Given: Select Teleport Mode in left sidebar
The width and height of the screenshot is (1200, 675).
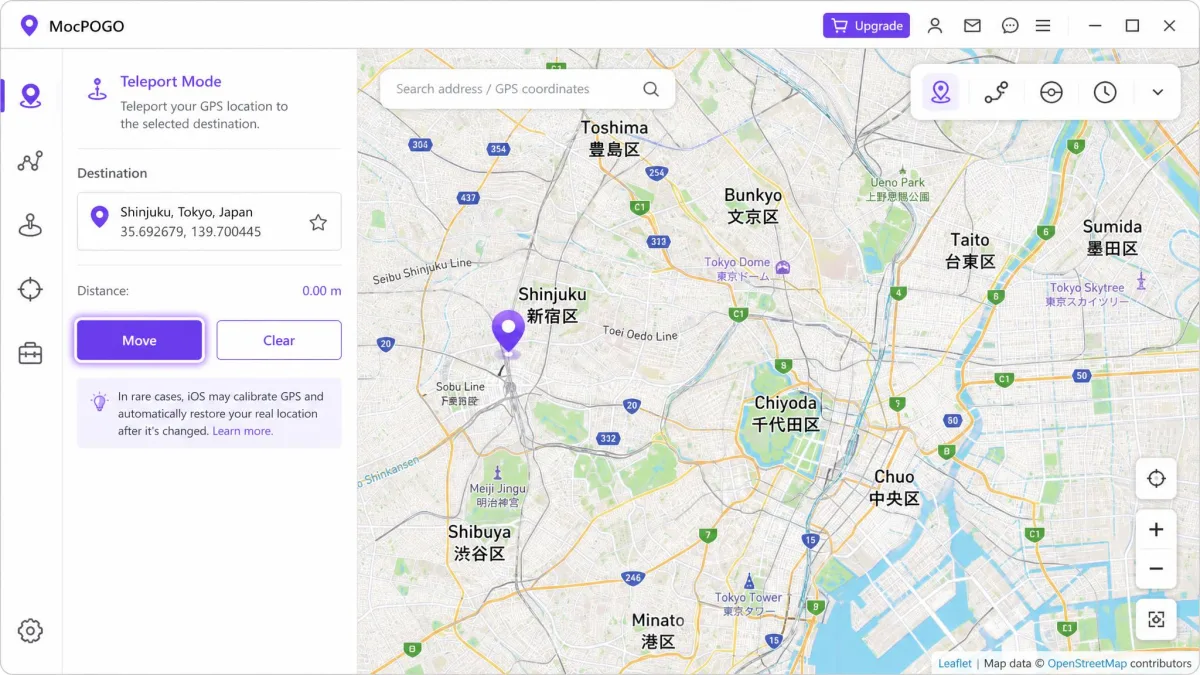Looking at the screenshot, I should click(x=30, y=96).
